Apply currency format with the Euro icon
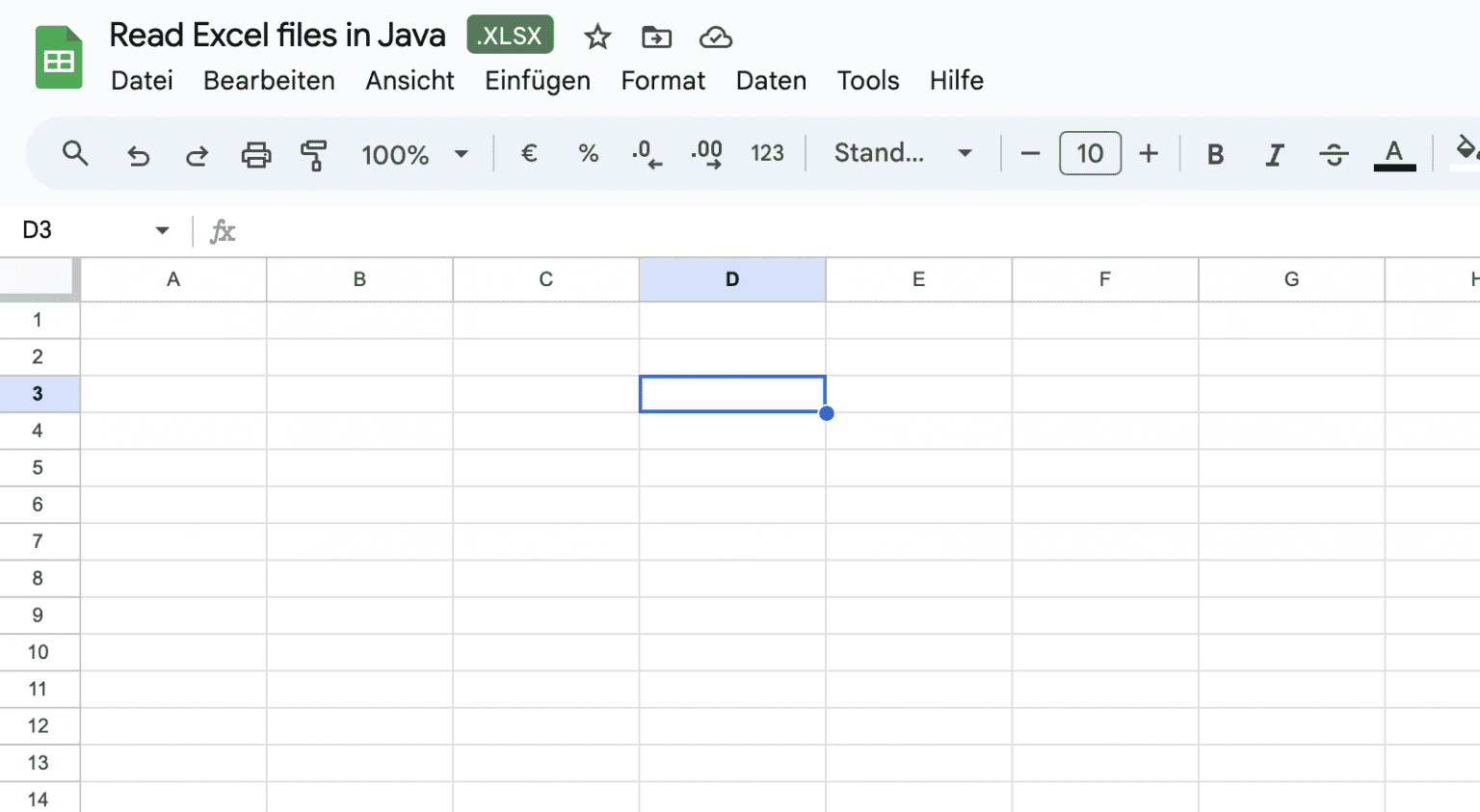 528,153
